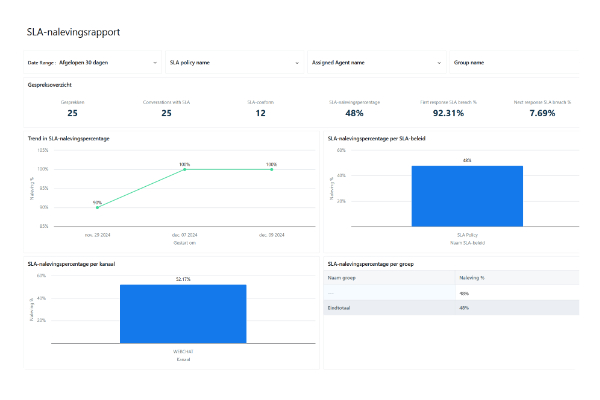Select the Gesprekken count of 25

72,113
